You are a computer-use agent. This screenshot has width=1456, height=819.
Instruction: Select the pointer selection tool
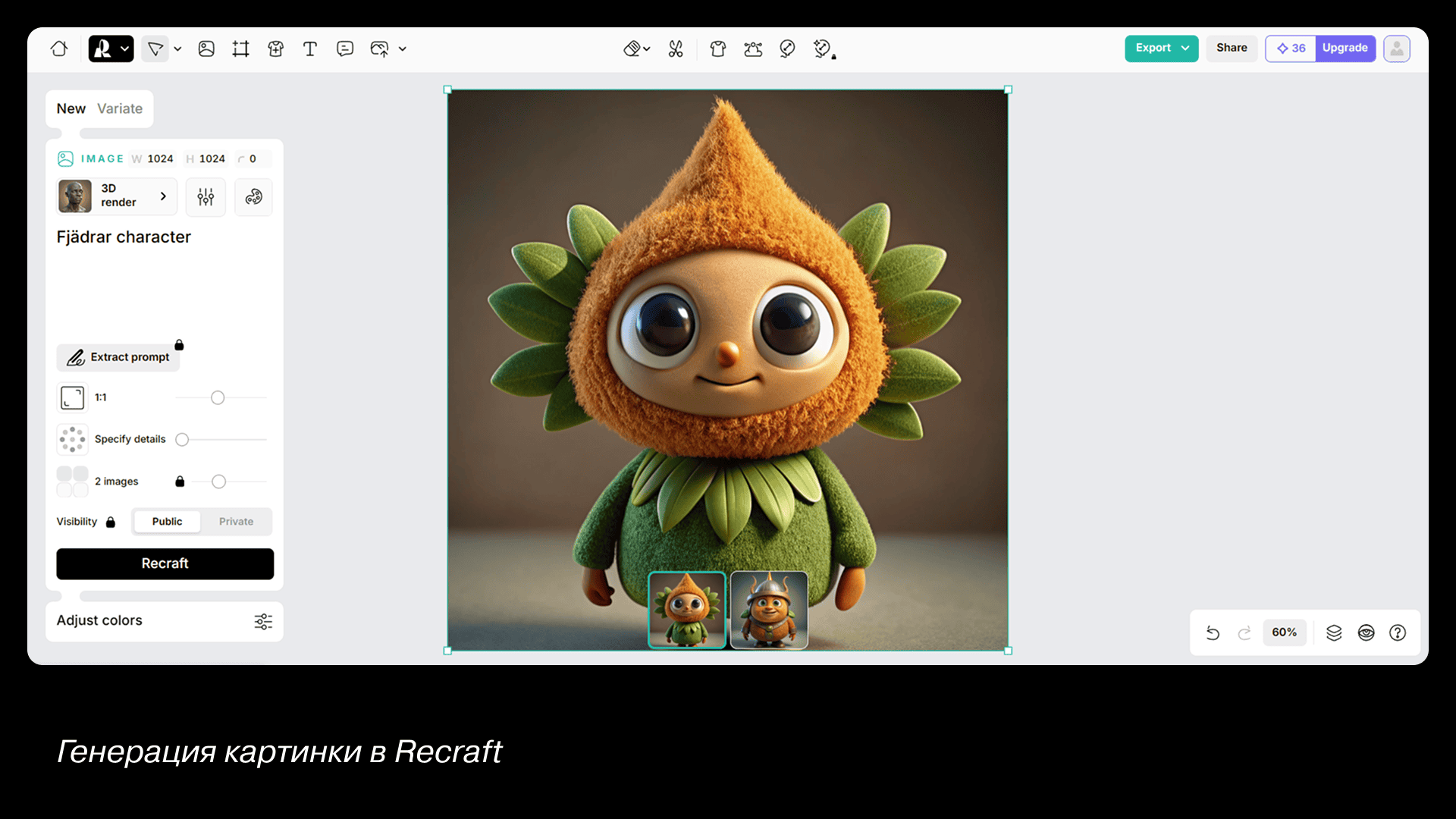tap(155, 49)
